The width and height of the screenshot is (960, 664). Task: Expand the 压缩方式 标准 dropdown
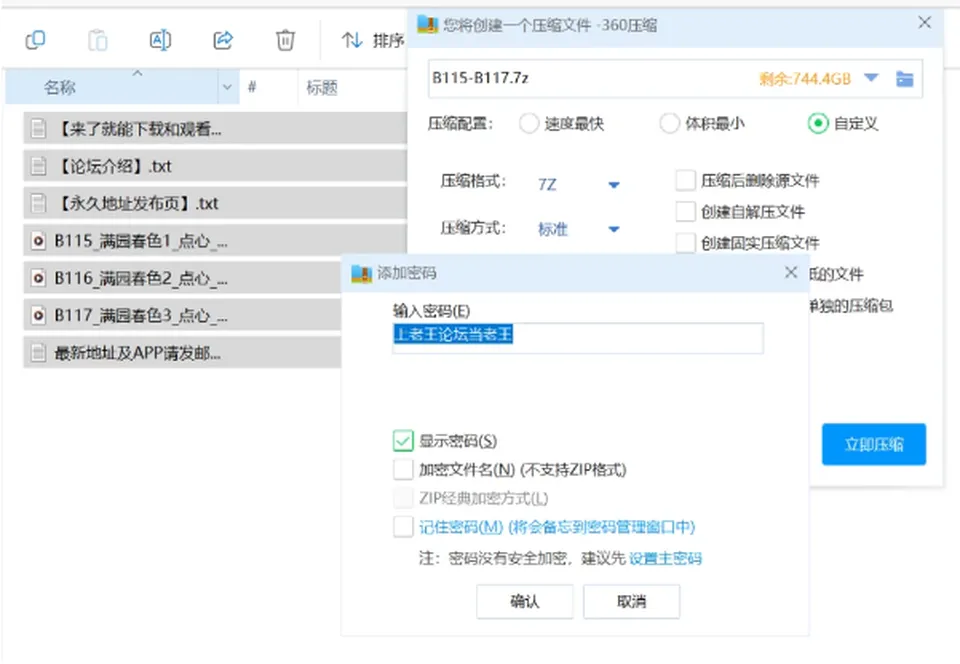[614, 229]
